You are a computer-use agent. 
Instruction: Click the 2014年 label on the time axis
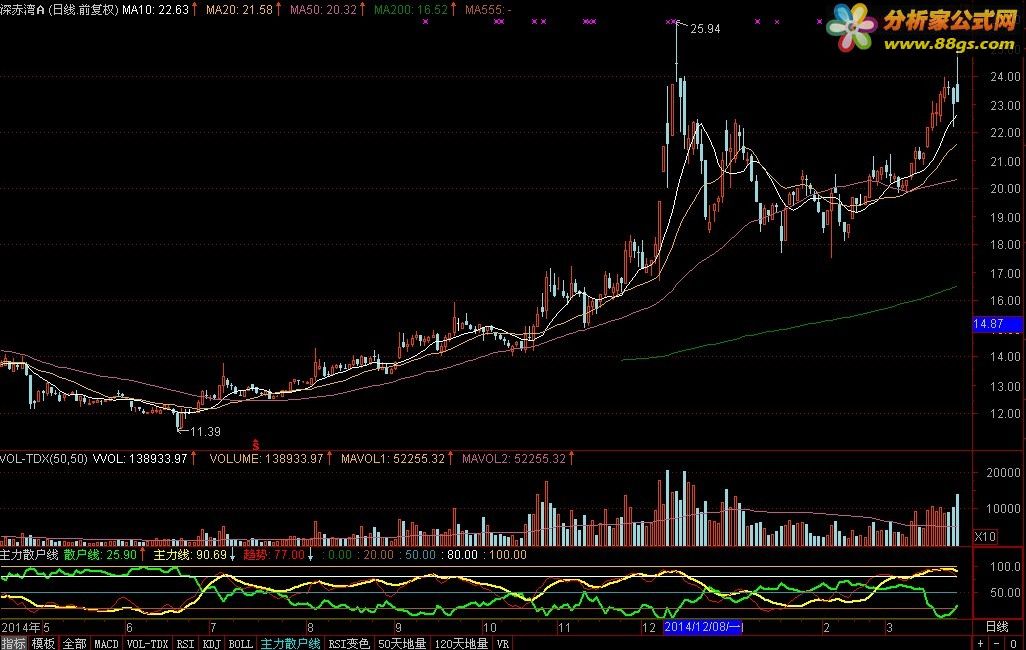pos(20,627)
